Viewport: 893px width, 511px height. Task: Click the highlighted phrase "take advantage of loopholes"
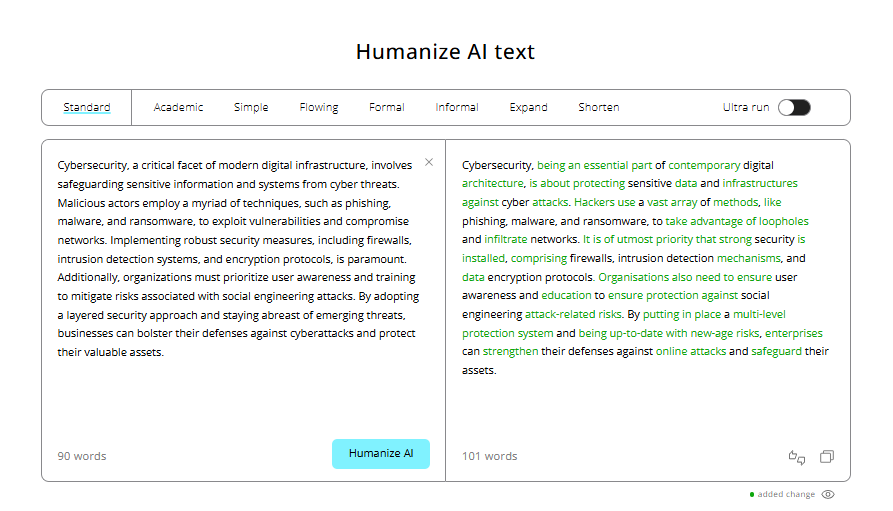pos(737,221)
